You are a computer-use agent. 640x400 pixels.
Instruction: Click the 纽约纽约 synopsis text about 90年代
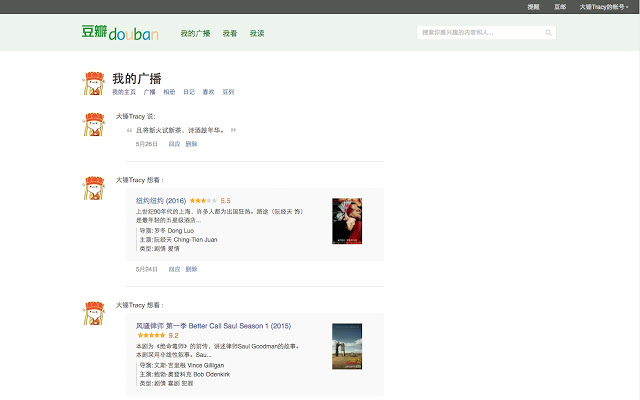coord(220,216)
